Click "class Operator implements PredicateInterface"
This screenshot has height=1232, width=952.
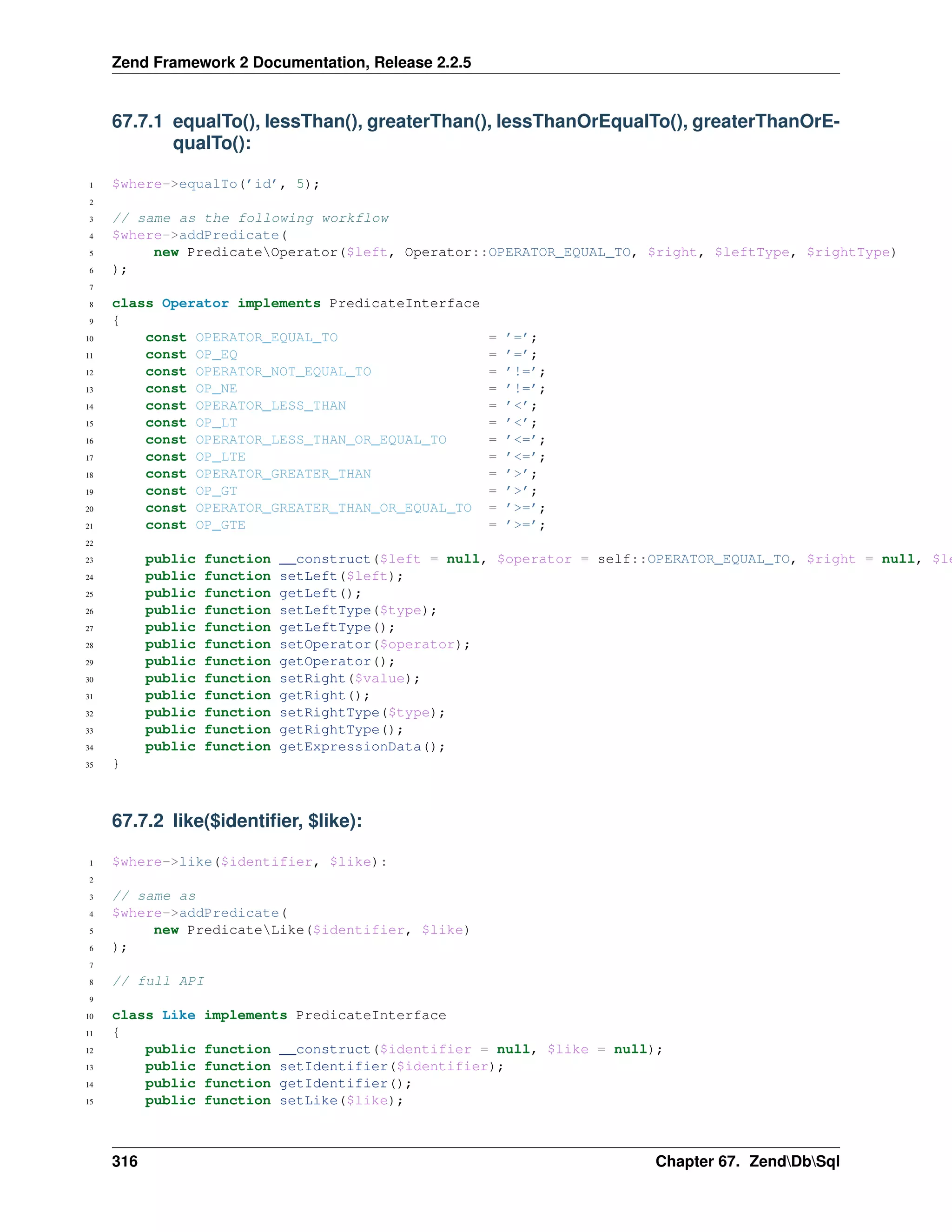point(296,304)
